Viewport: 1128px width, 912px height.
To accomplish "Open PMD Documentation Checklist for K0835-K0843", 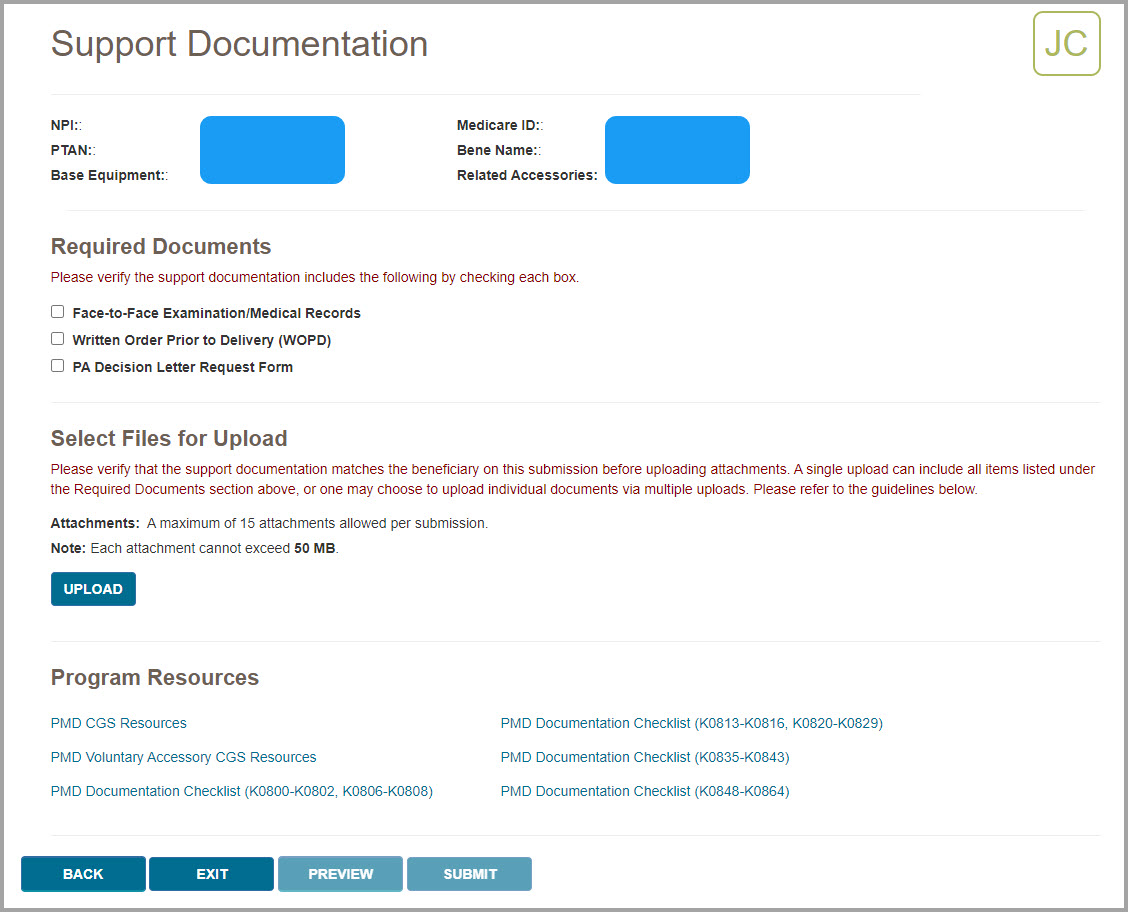I will pyautogui.click(x=645, y=757).
